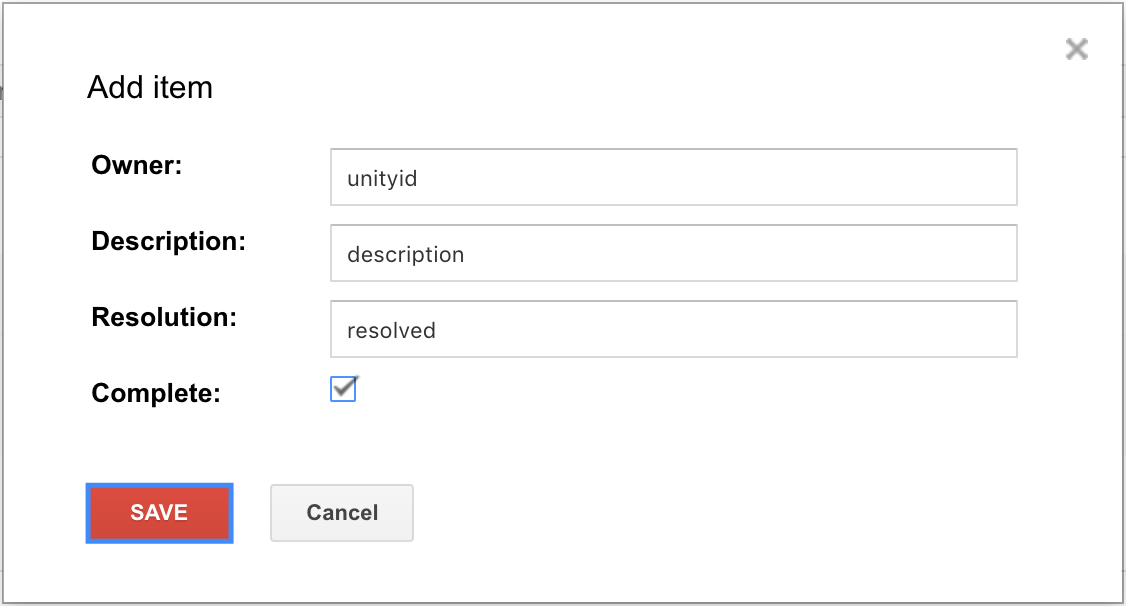Place cursor on the unityid text
Viewport: 1126px width, 606px height.
[x=382, y=179]
